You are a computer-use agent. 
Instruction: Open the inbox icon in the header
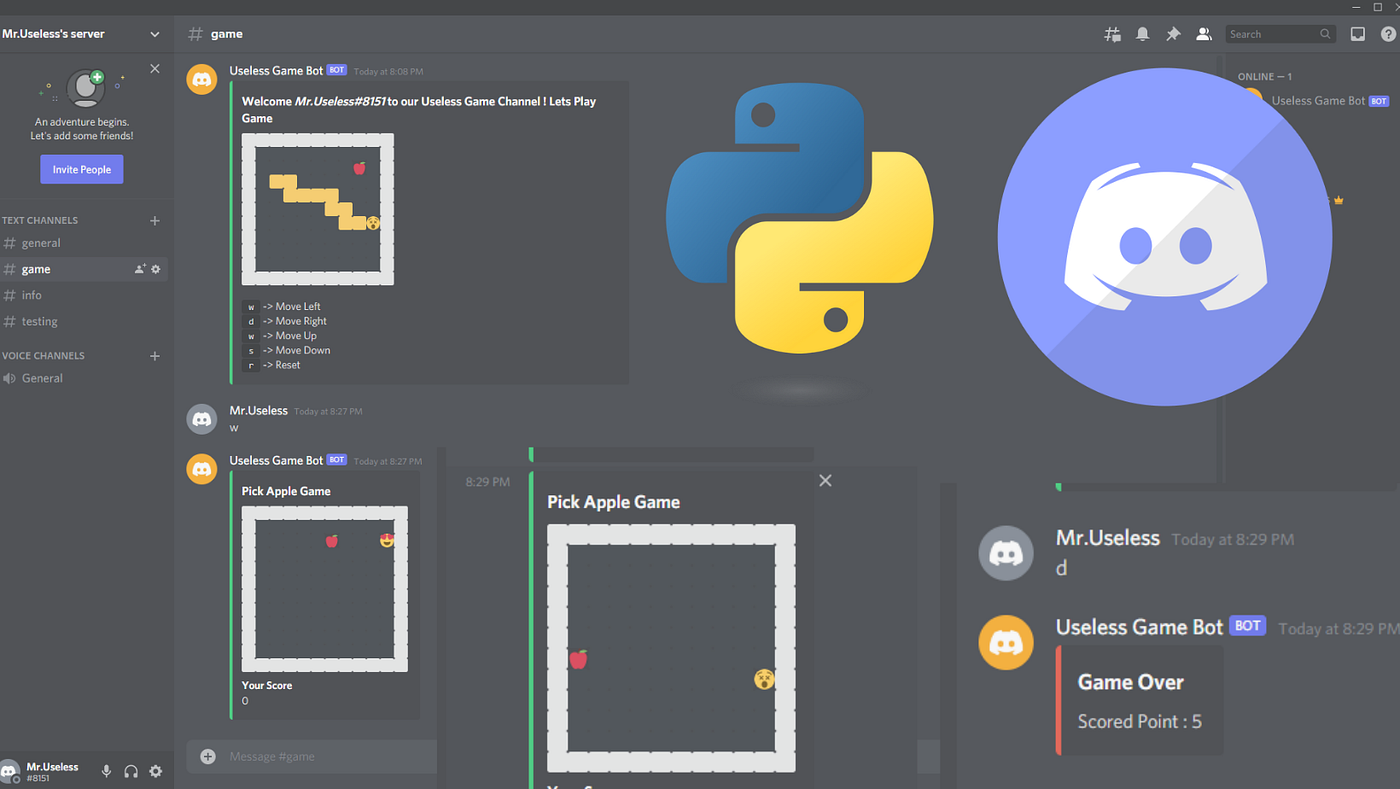point(1357,34)
